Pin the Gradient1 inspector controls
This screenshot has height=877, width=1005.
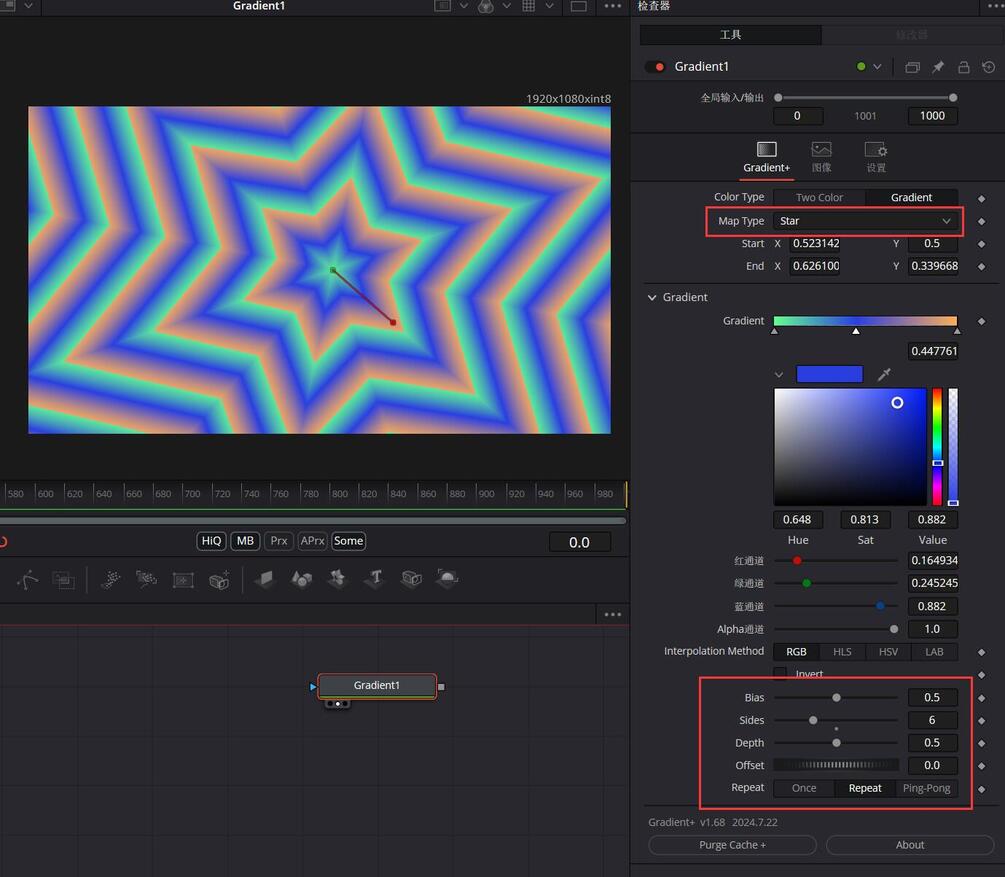click(x=938, y=67)
